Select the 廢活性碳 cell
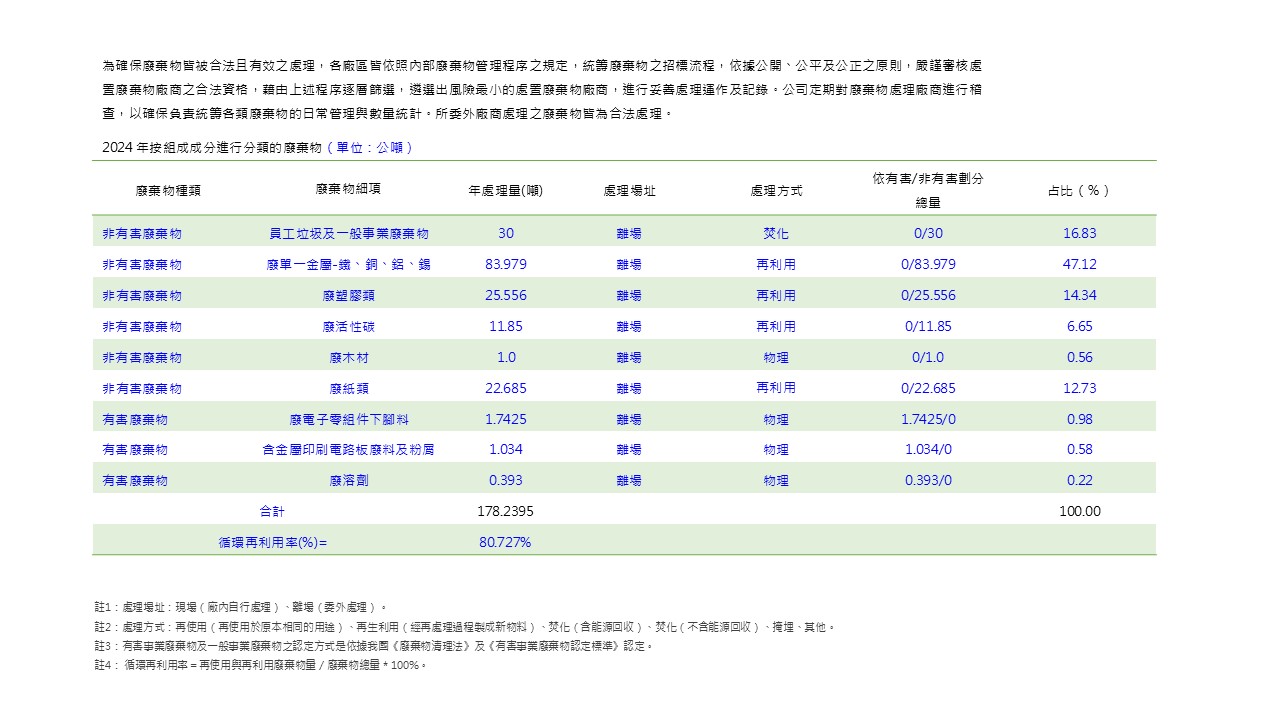This screenshot has height=720, width=1280. click(x=348, y=327)
